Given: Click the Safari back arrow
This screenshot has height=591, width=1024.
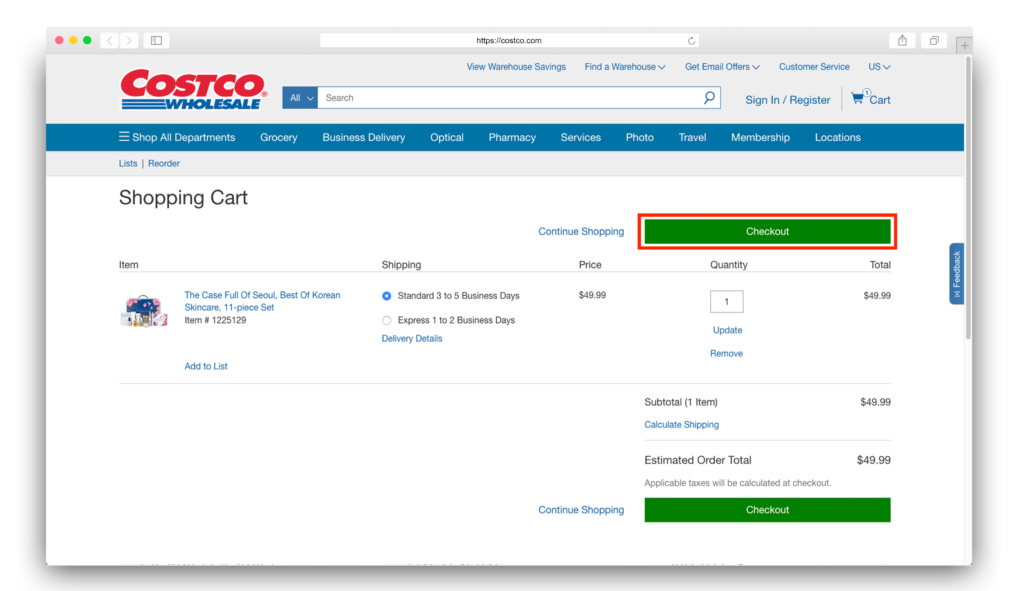Looking at the screenshot, I should point(110,40).
